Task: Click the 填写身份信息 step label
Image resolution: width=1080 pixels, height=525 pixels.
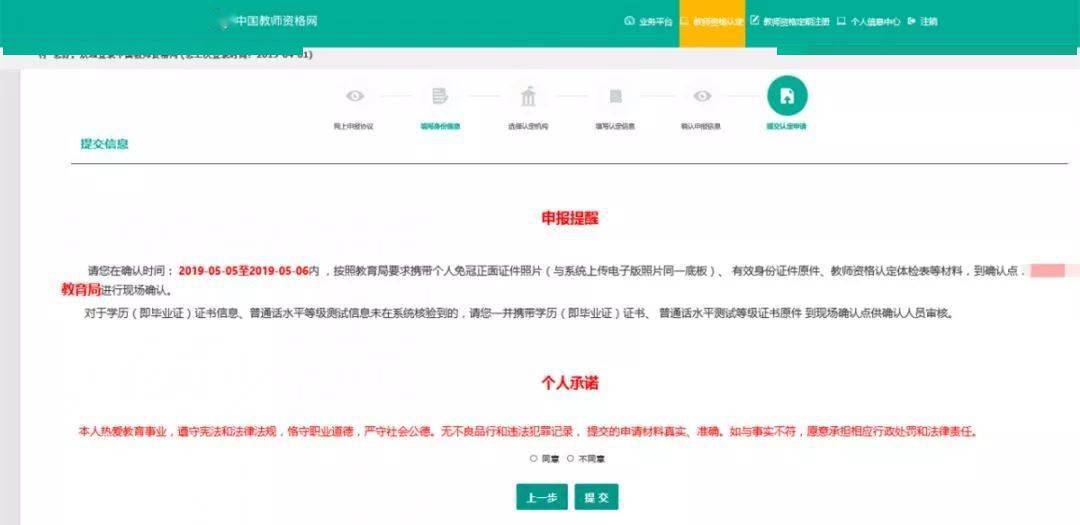Action: point(441,127)
